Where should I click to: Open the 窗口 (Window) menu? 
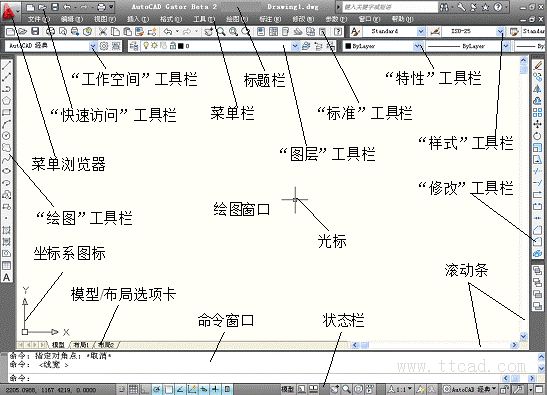pyautogui.click(x=369, y=19)
